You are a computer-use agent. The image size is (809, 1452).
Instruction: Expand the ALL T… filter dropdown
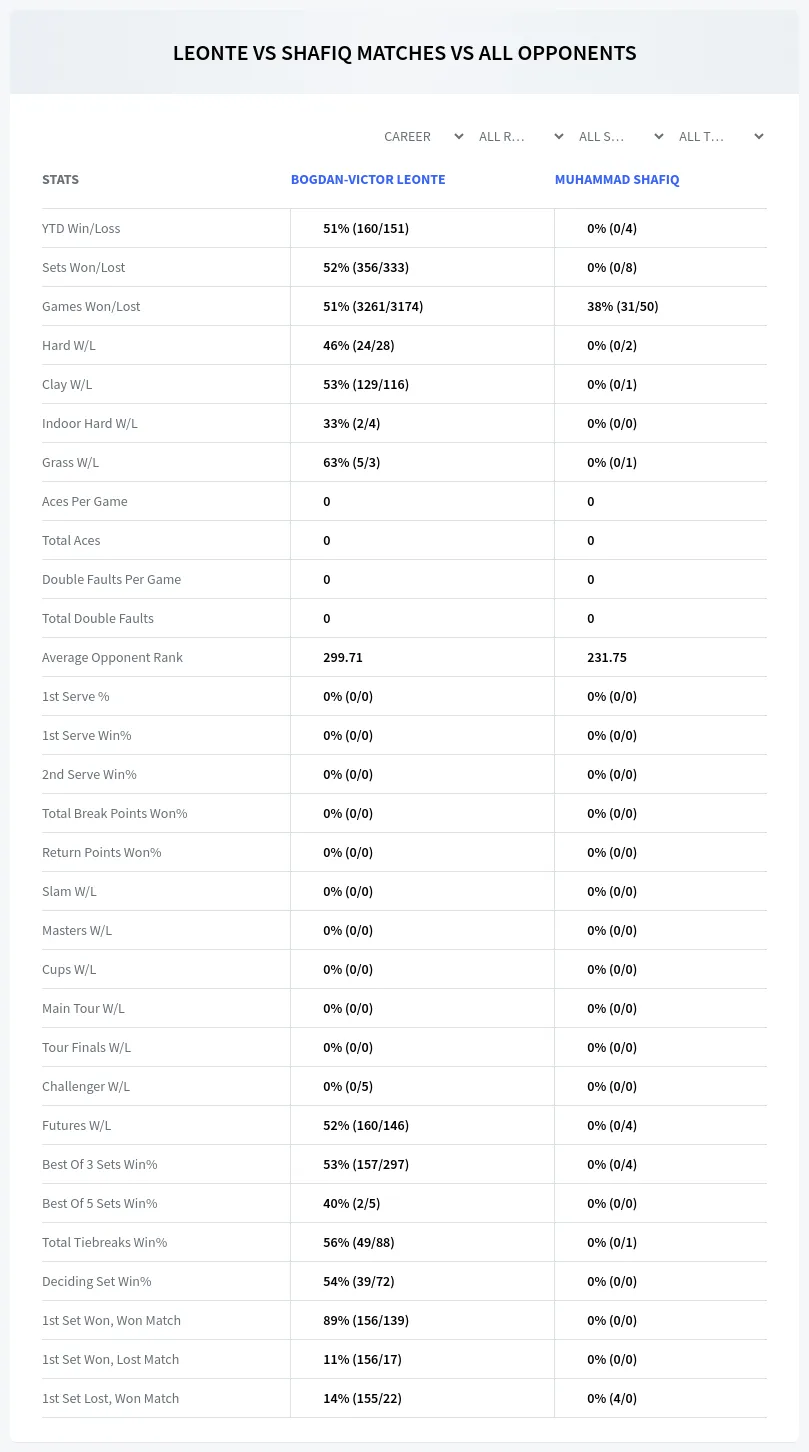click(x=719, y=136)
